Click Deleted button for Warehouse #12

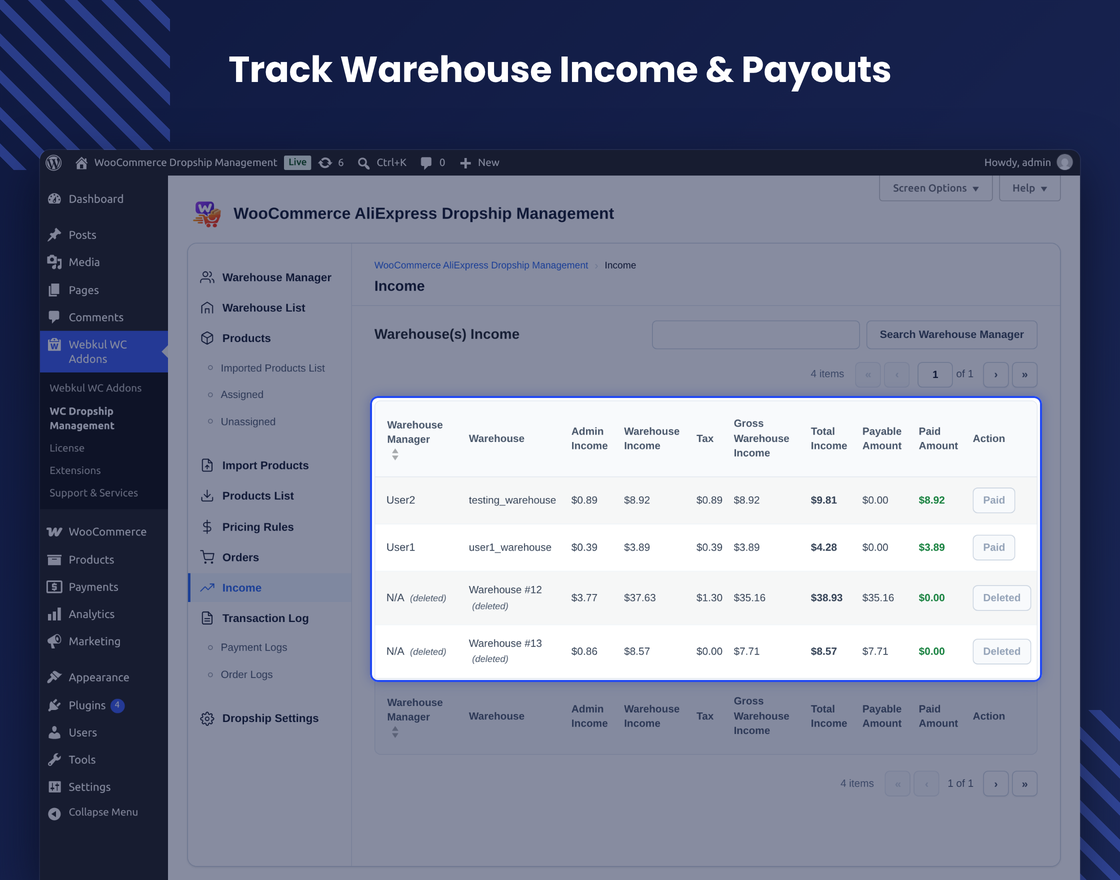[x=1001, y=598]
